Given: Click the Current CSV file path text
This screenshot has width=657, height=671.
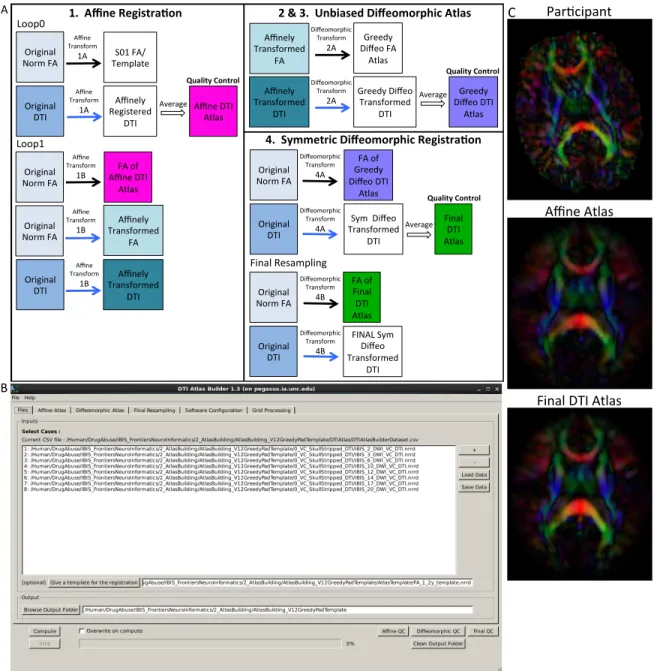Looking at the screenshot, I should (x=220, y=439).
